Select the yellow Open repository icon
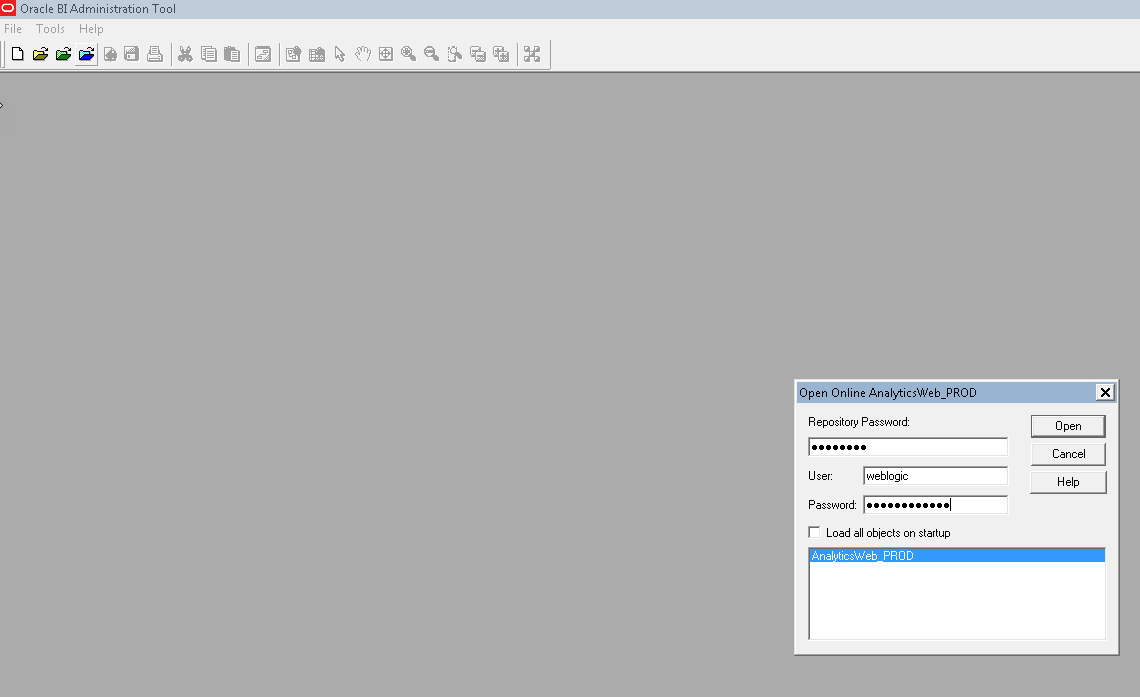This screenshot has height=697, width=1140. click(x=40, y=54)
